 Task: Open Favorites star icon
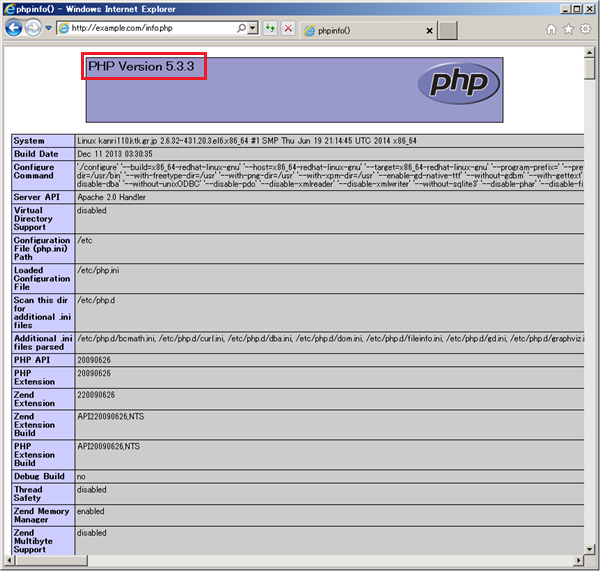click(569, 29)
